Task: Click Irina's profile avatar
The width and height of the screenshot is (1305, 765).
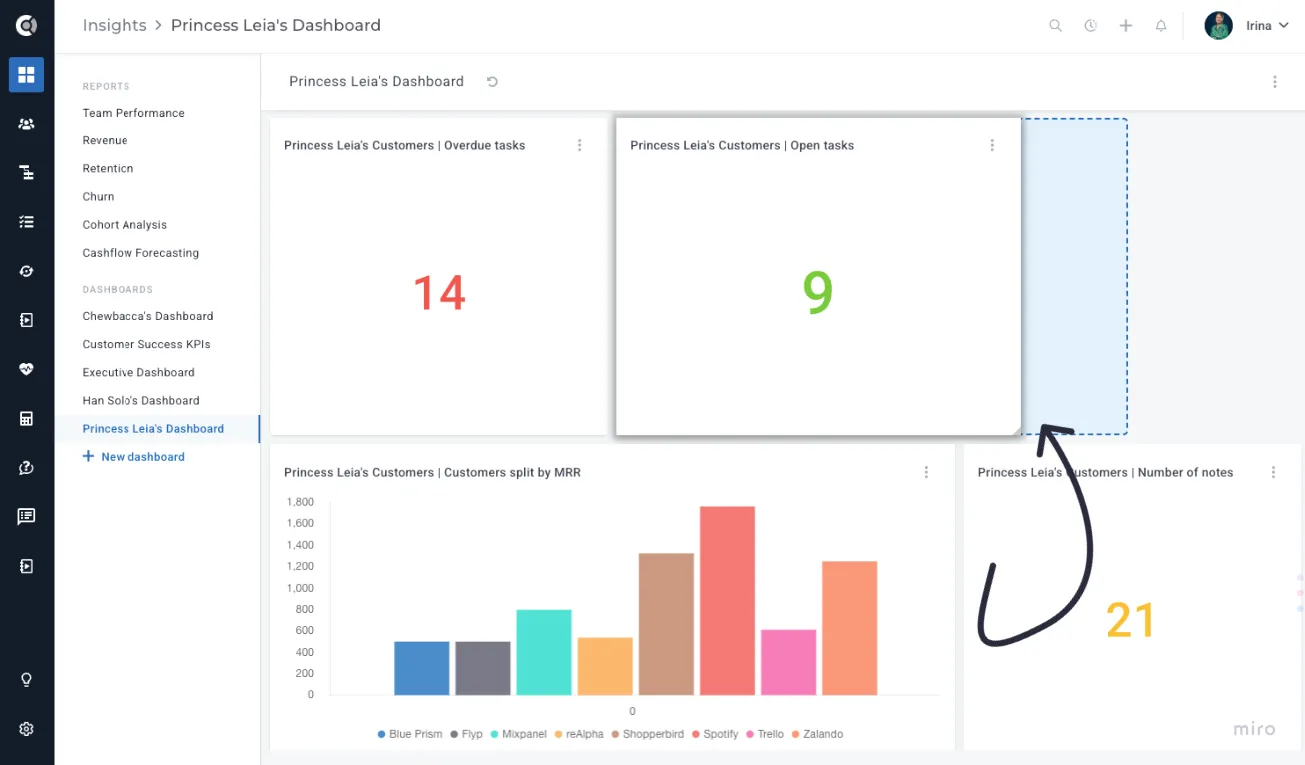Action: [1218, 26]
